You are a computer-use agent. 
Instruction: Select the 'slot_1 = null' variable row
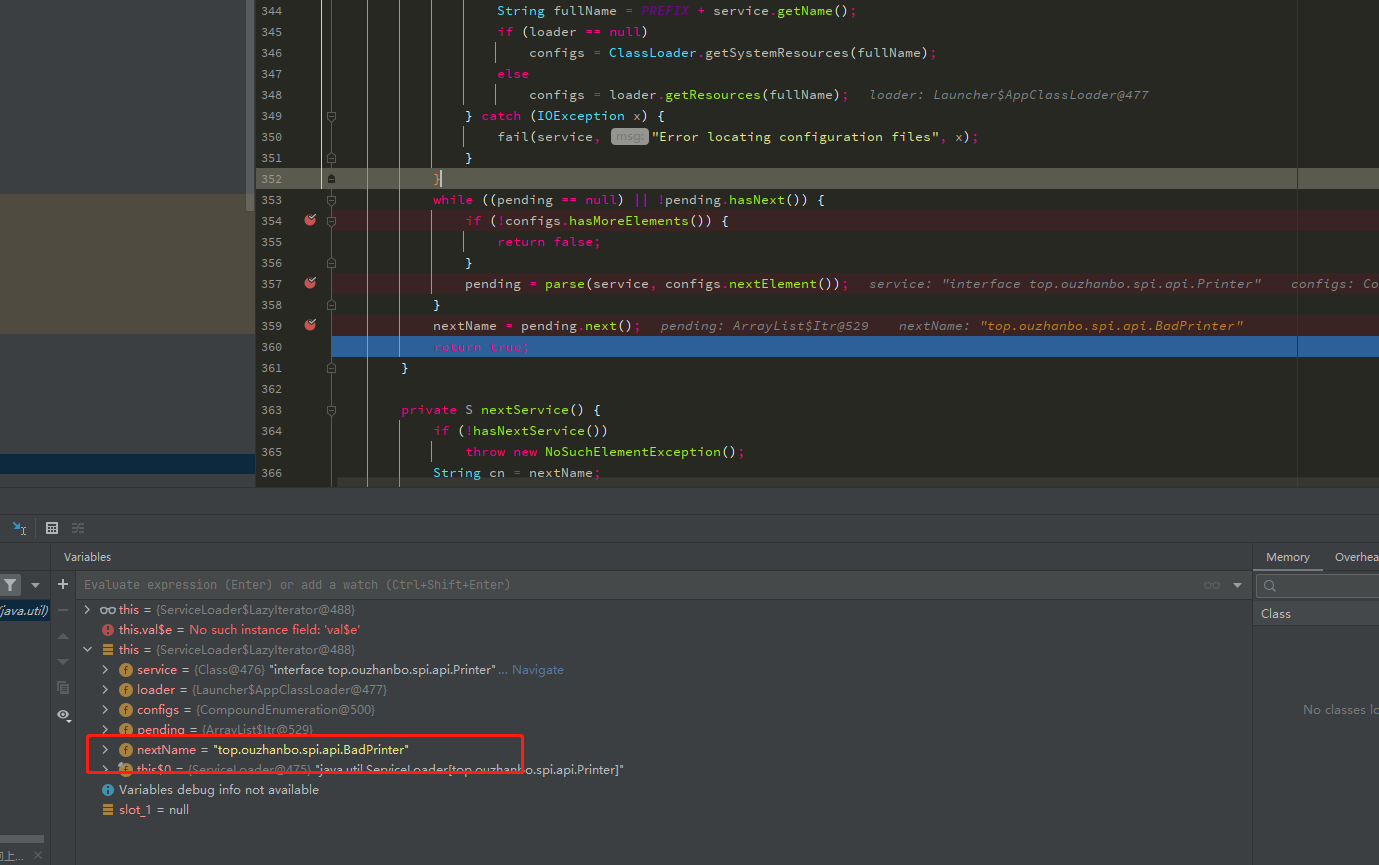click(664, 809)
